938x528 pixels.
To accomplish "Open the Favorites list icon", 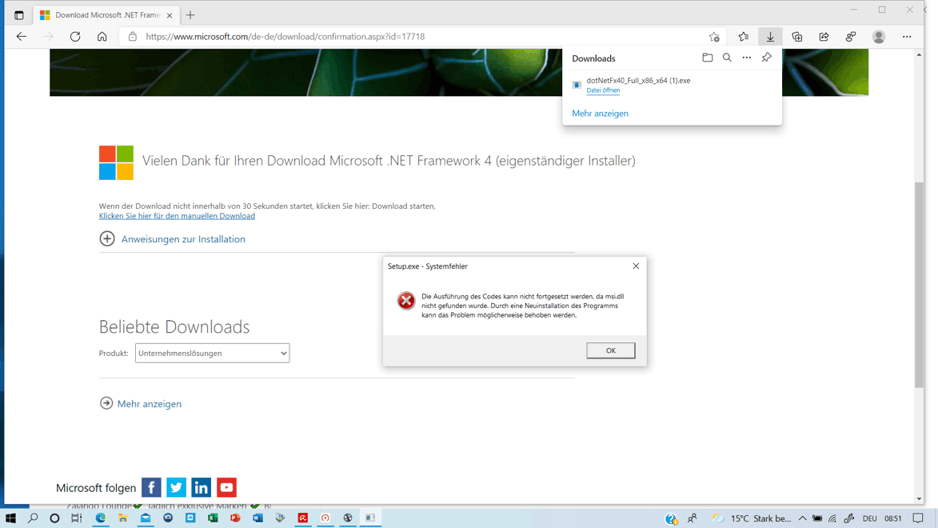I will (x=743, y=36).
